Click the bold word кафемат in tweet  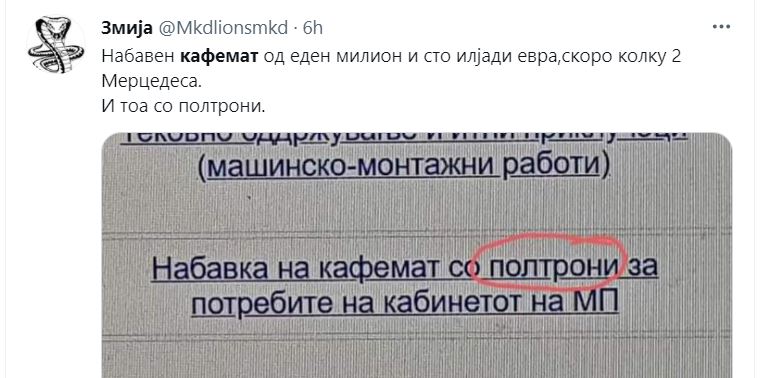[x=219, y=57]
